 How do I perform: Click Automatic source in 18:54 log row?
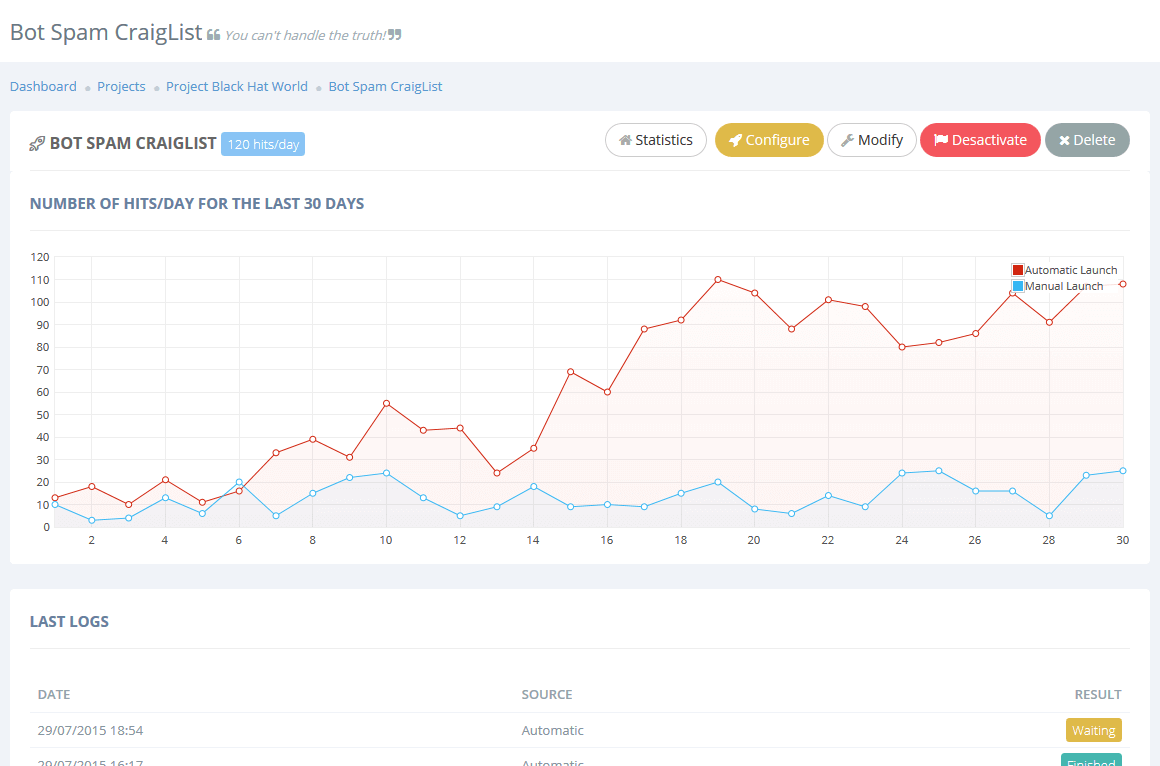(553, 730)
